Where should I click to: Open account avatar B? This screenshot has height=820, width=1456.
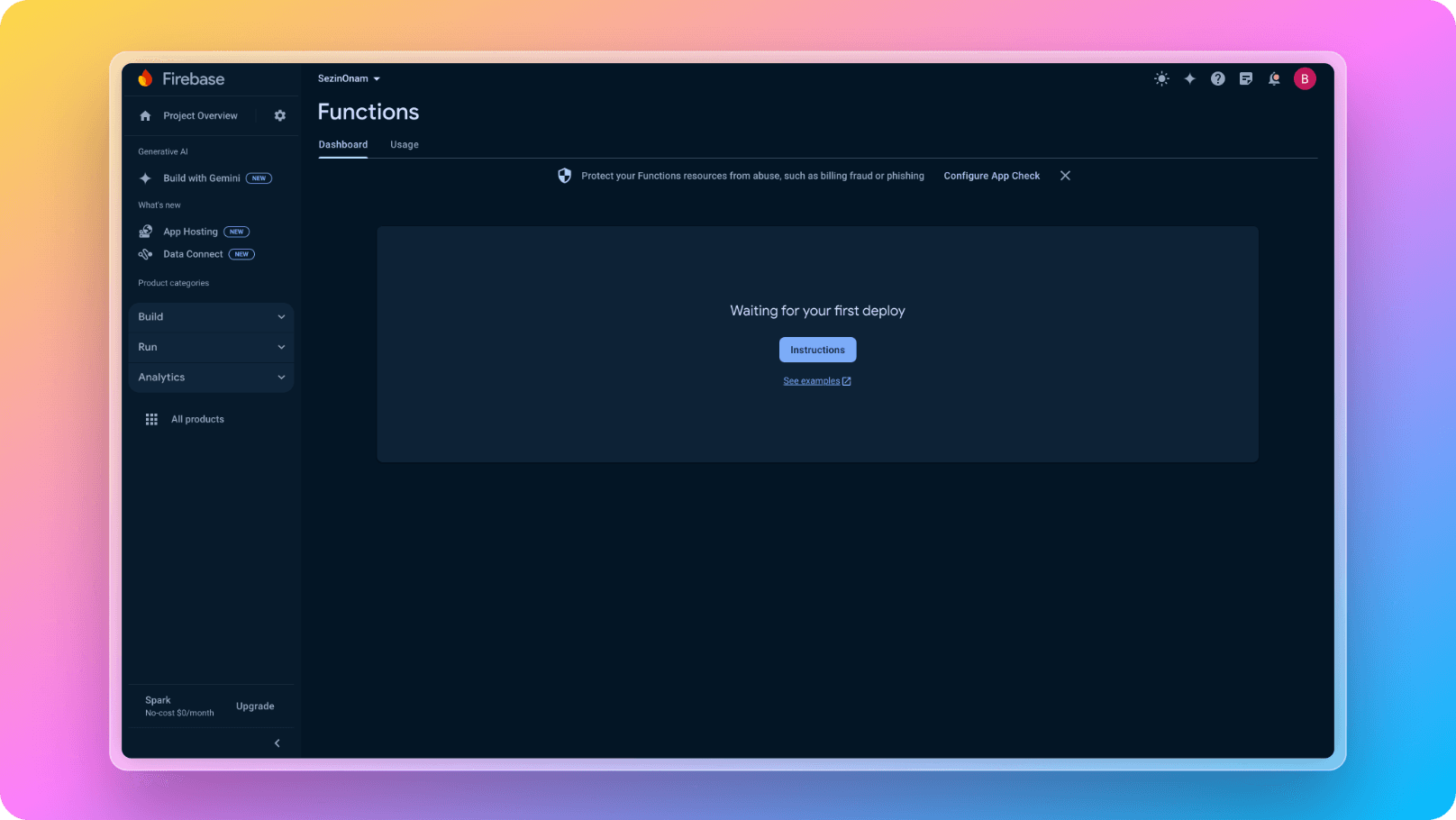pos(1305,78)
